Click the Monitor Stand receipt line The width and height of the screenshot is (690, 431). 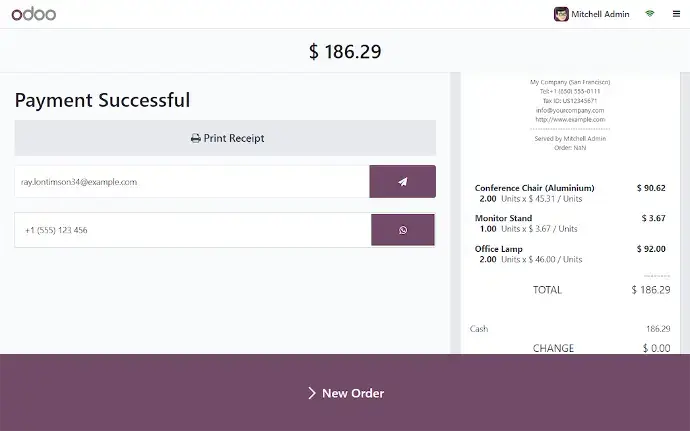[x=503, y=218]
